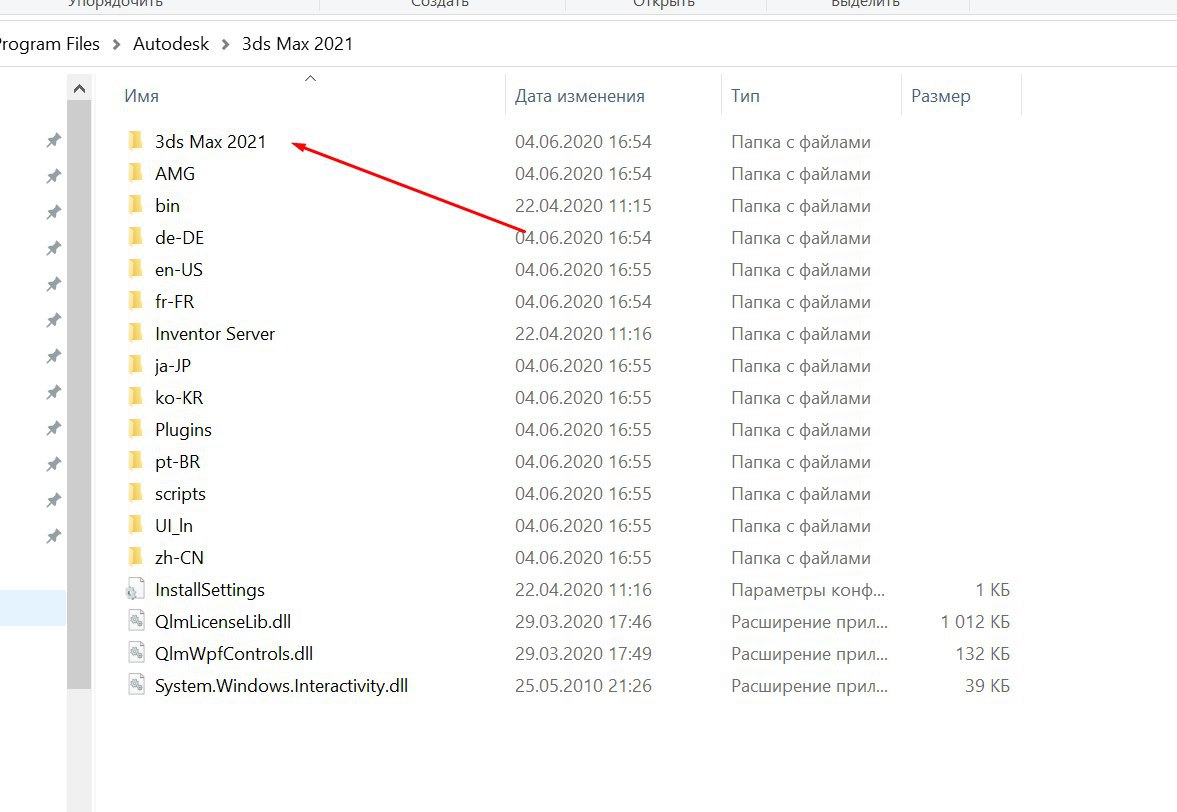Click the navigation pane scrollbar track
Image resolution: width=1177 pixels, height=812 pixels.
click(x=79, y=750)
